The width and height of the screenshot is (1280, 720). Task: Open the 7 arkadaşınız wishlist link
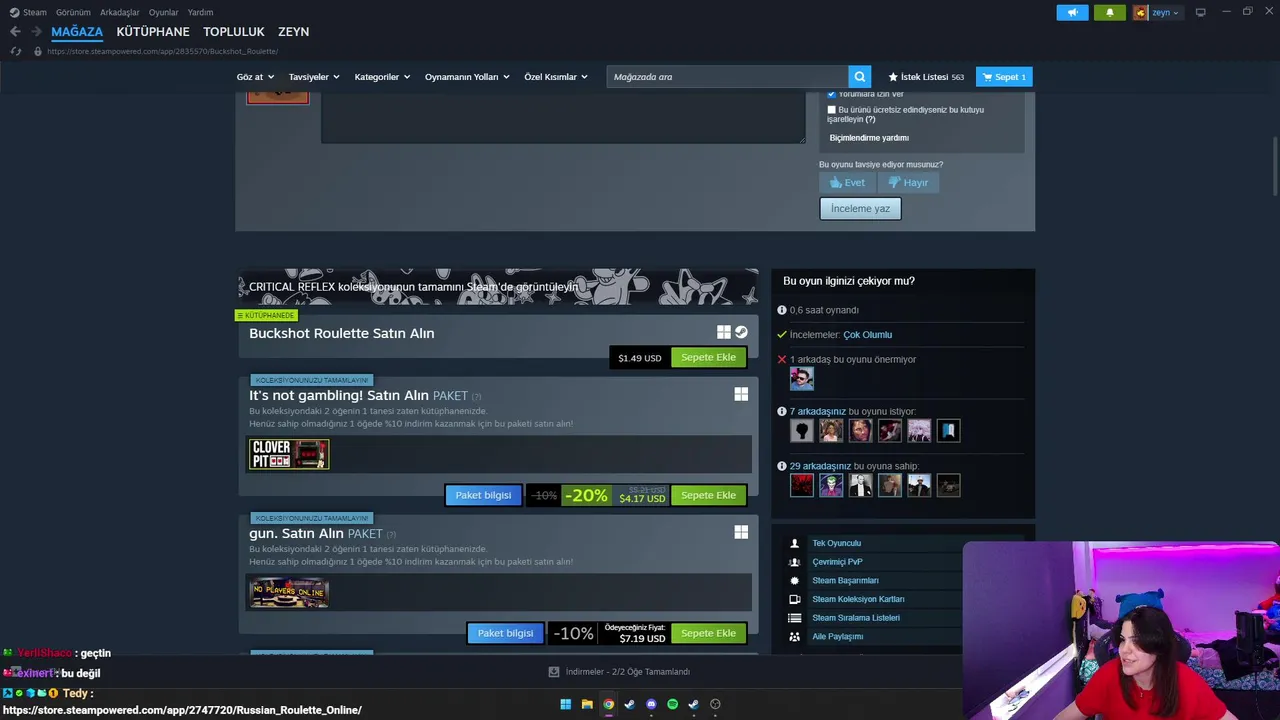817,411
